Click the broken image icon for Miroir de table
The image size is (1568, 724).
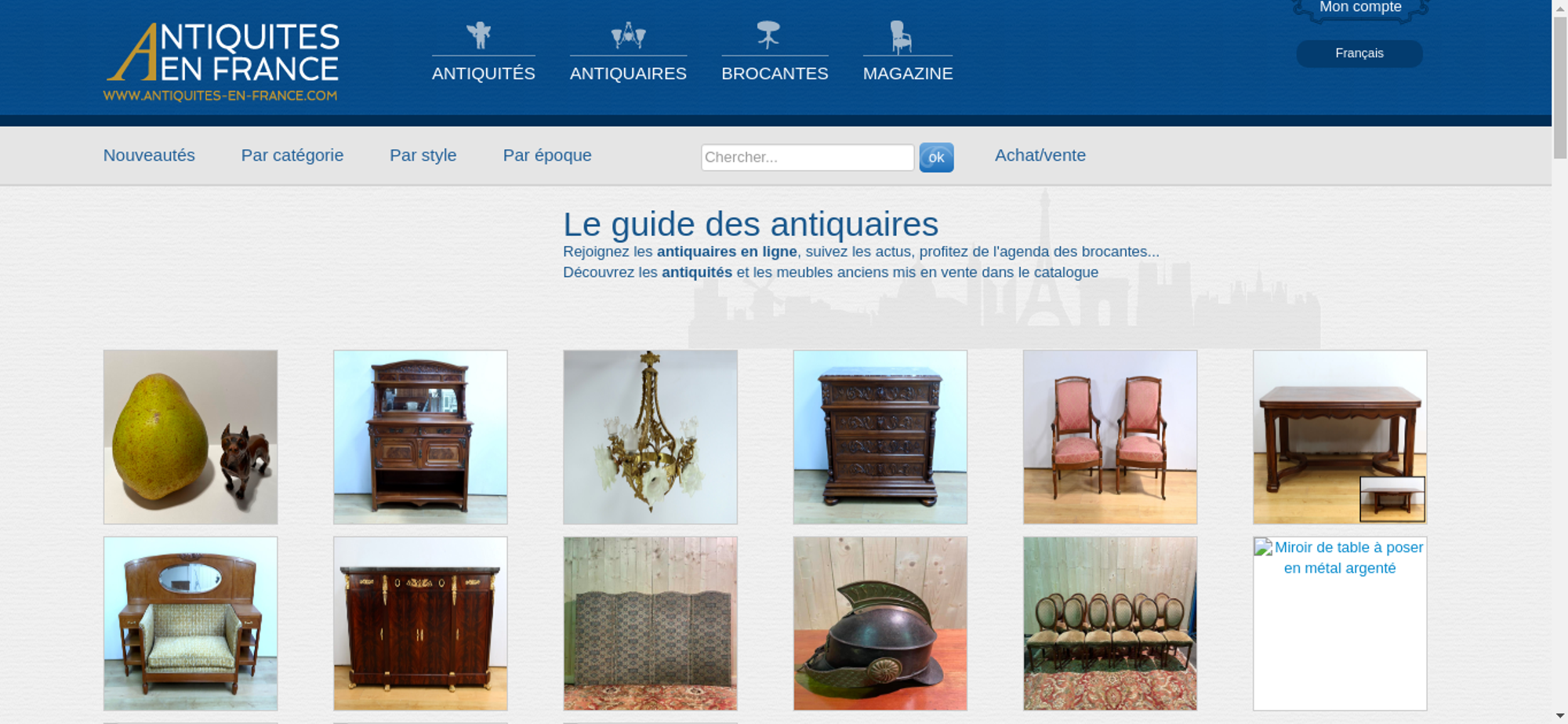pos(1263,547)
